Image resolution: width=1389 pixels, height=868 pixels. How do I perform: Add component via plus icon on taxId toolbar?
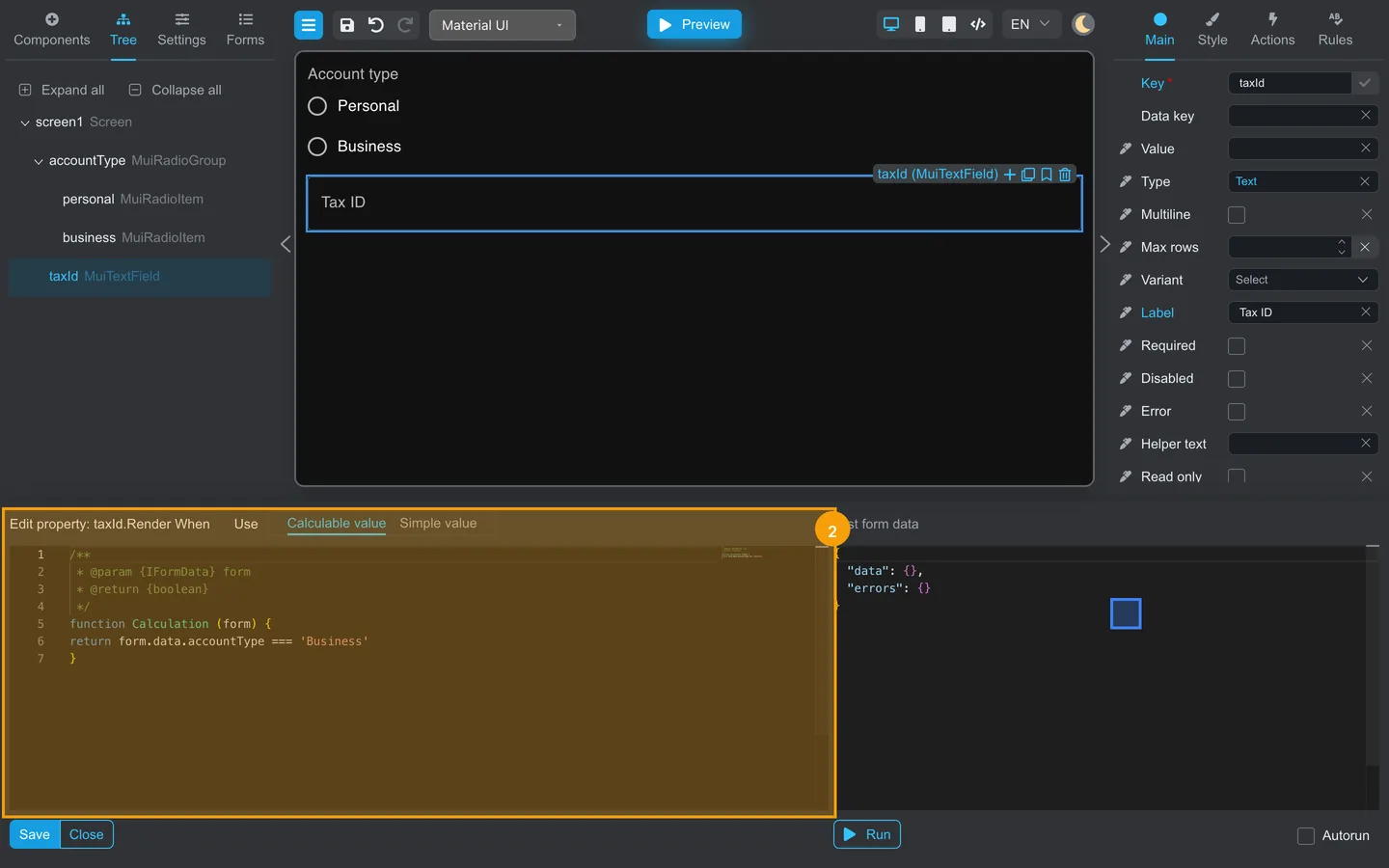(1010, 175)
